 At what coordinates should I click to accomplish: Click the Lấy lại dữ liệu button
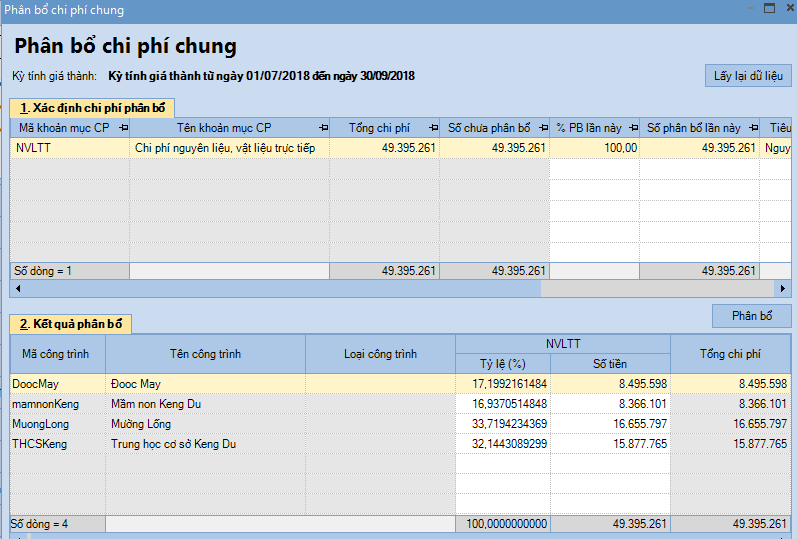coord(748,76)
